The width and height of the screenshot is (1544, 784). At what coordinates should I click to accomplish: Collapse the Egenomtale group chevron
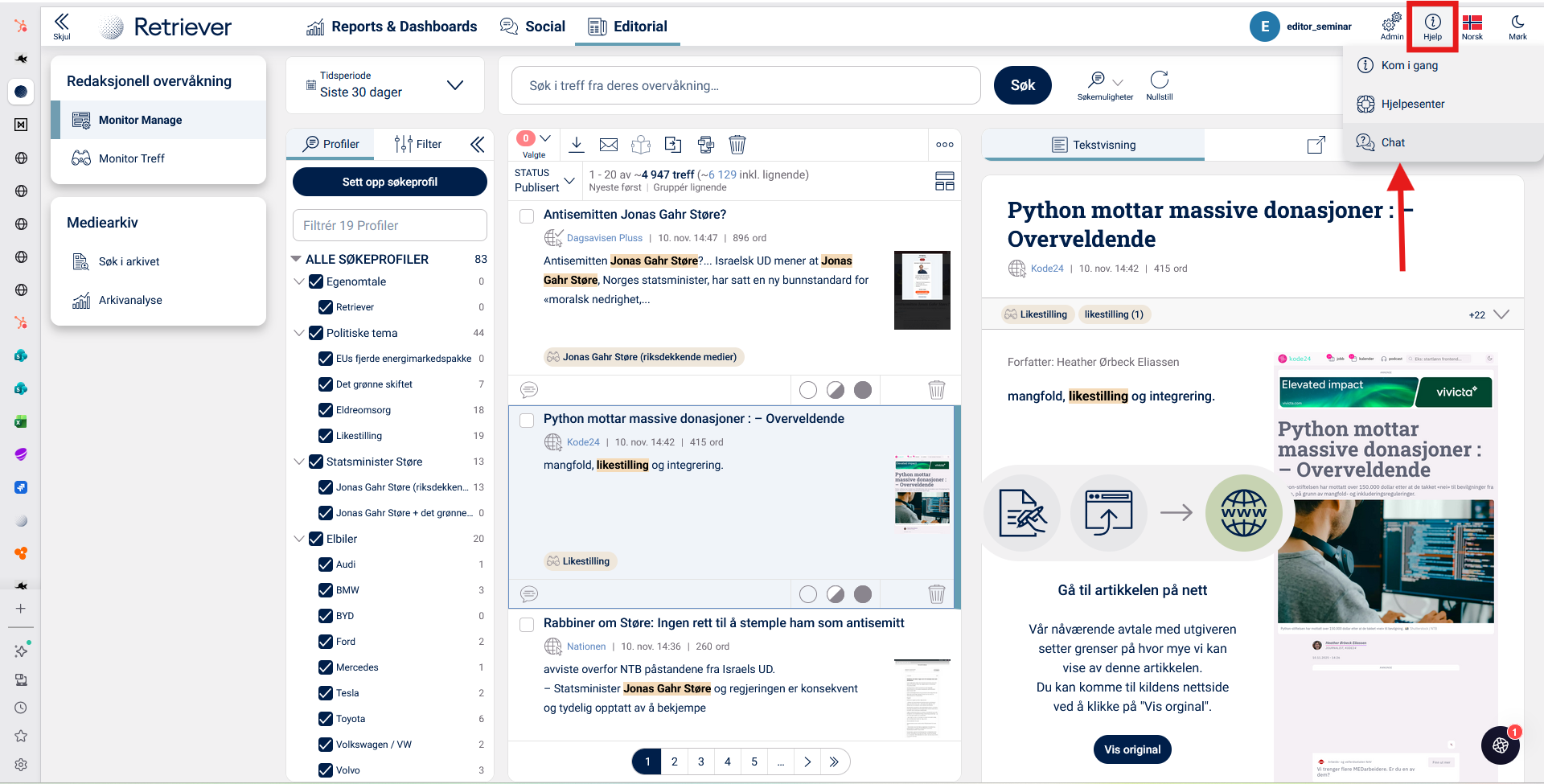(299, 281)
